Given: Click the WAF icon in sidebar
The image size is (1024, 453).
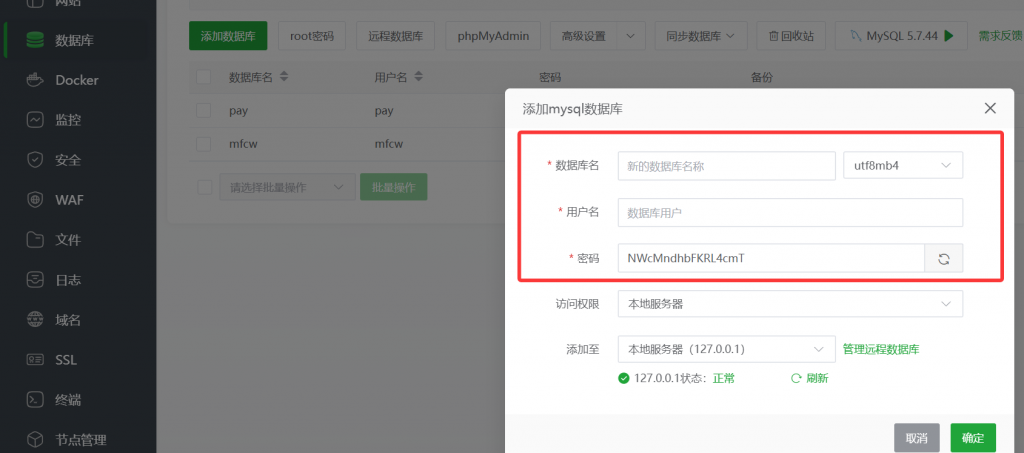Looking at the screenshot, I should tap(36, 200).
